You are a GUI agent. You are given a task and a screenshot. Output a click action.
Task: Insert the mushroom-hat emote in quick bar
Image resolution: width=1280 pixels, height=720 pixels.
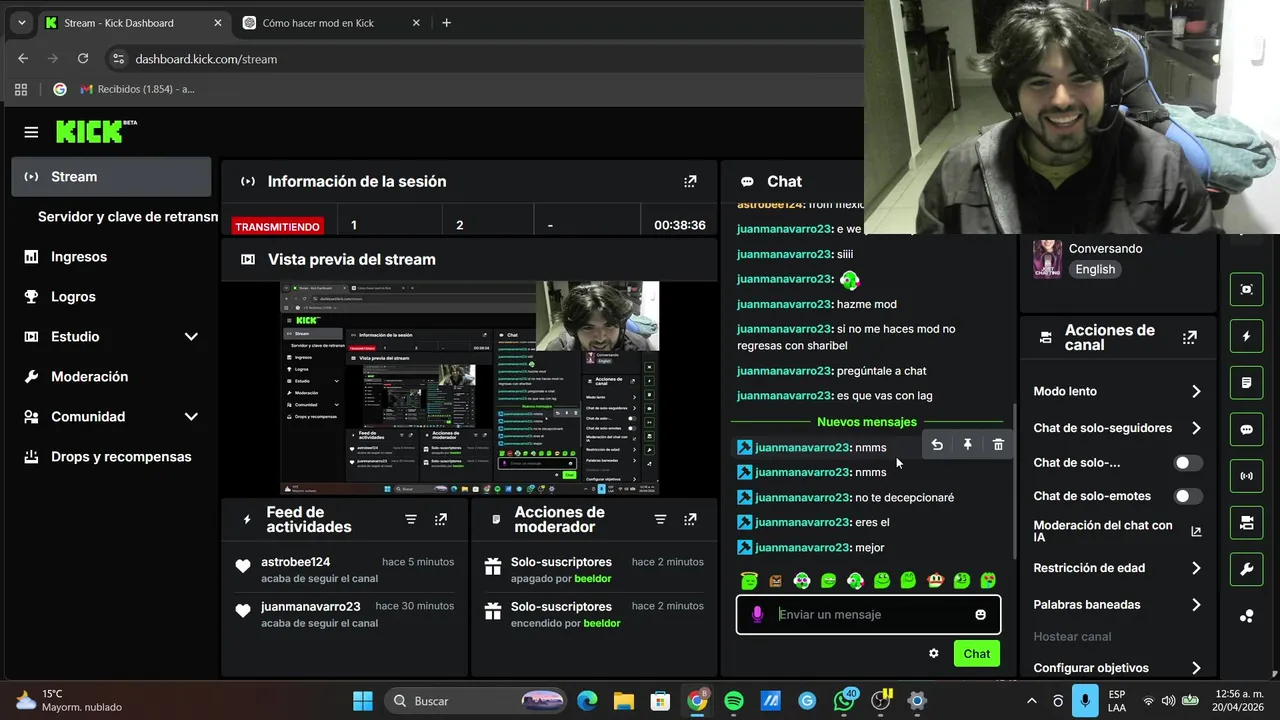(x=934, y=580)
